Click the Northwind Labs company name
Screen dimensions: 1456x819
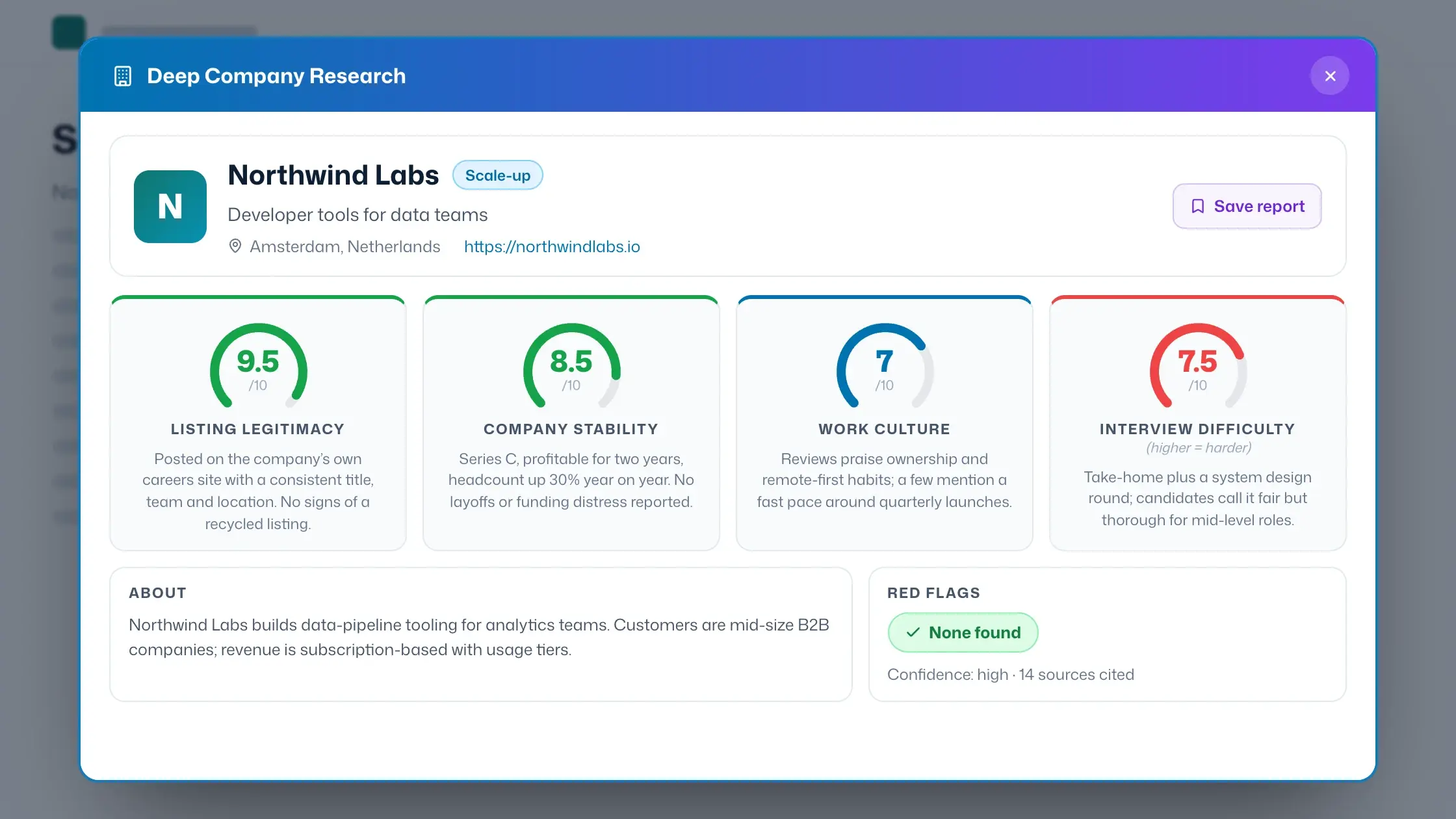tap(333, 175)
